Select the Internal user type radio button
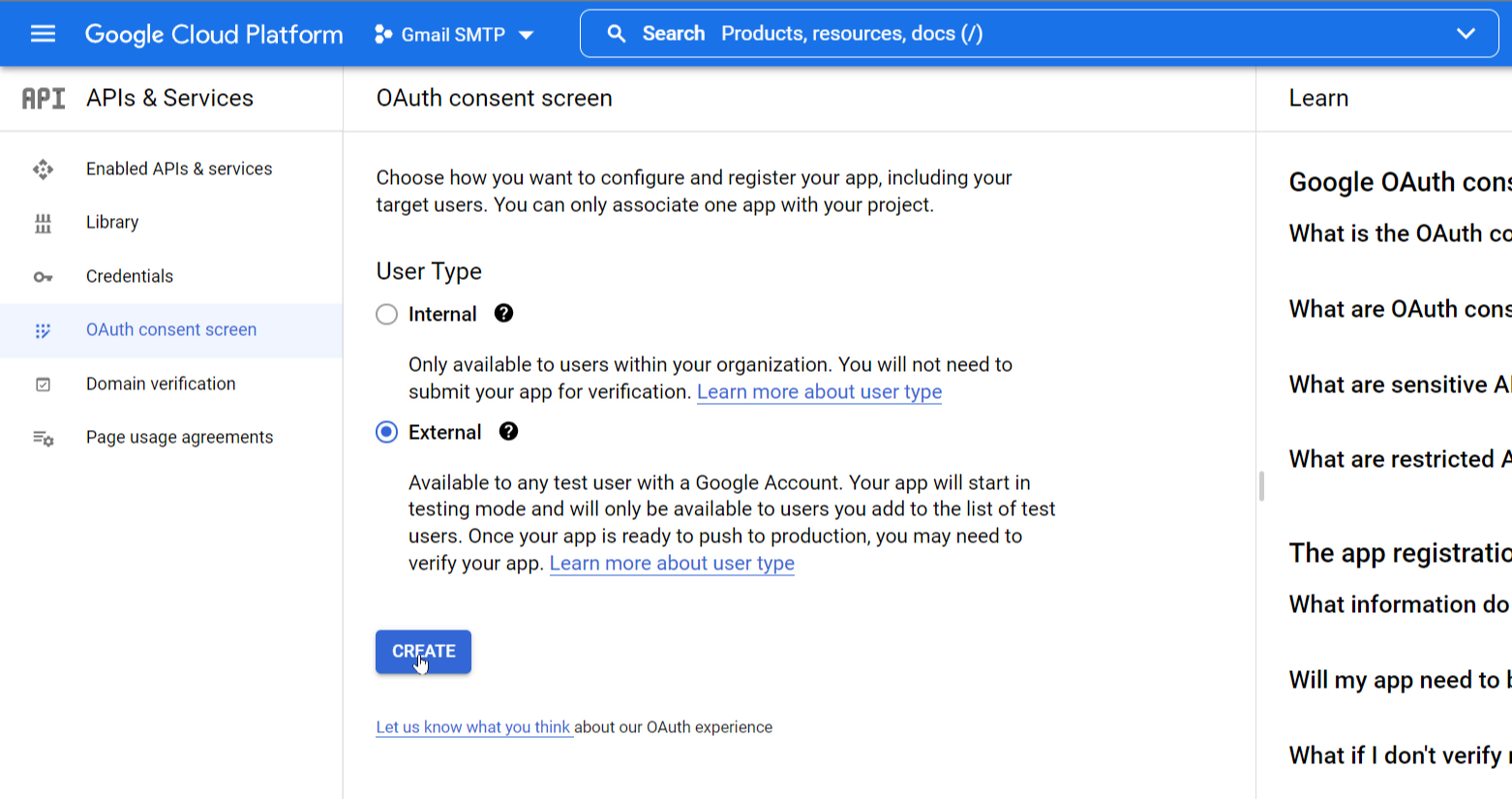 pyautogui.click(x=386, y=314)
